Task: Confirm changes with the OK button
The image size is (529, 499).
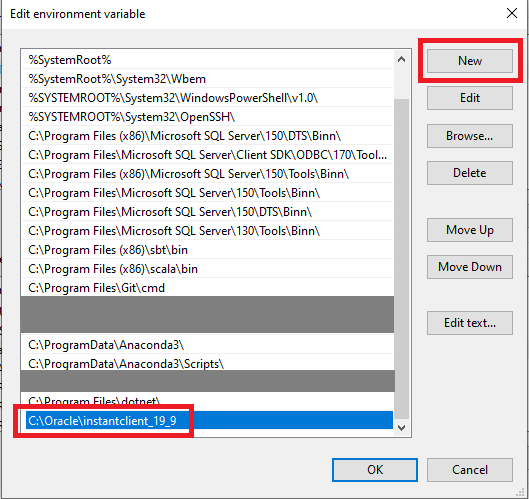Action: pyautogui.click(x=375, y=470)
